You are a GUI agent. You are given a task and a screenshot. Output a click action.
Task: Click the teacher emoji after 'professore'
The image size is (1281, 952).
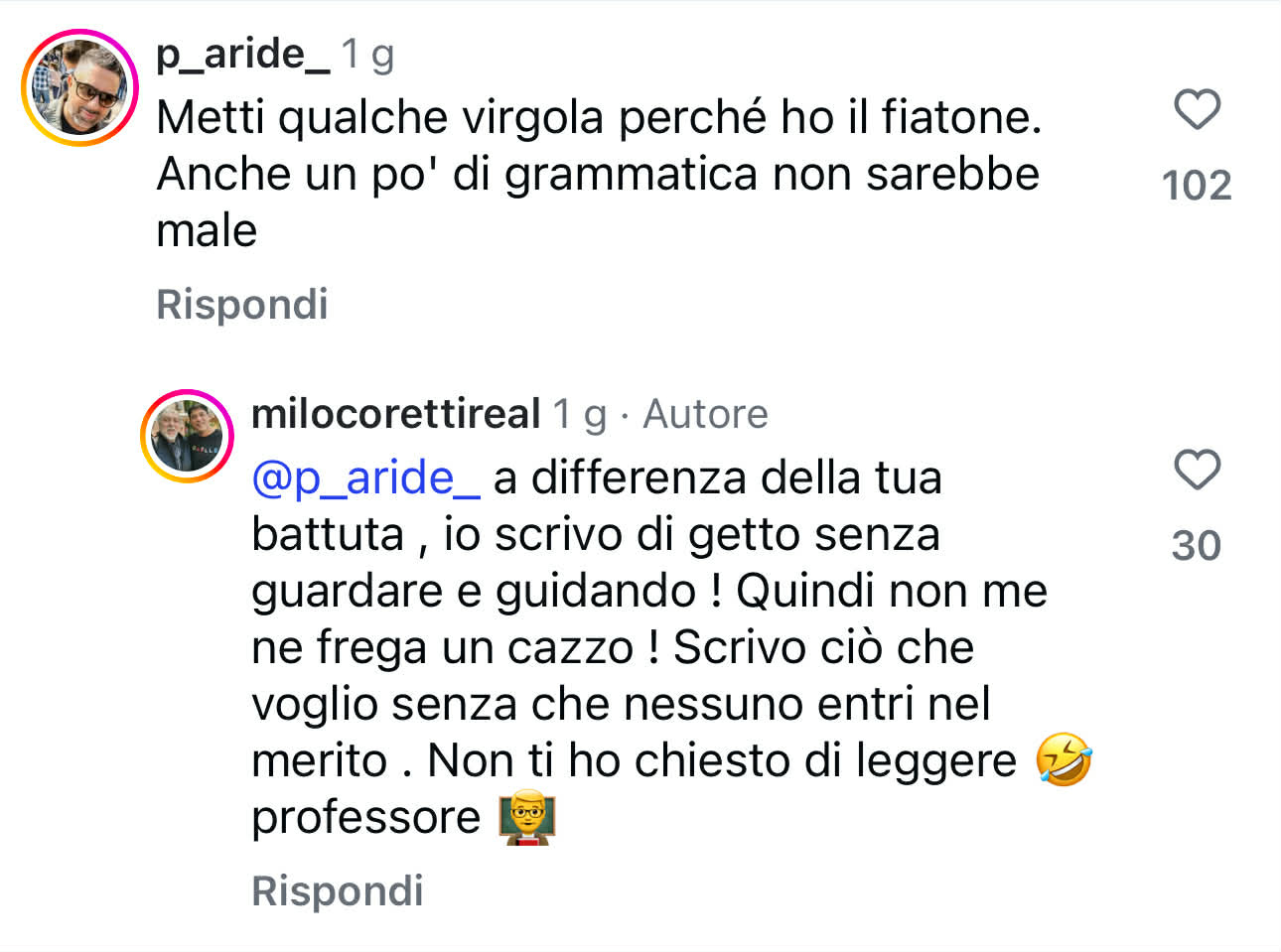(x=526, y=817)
